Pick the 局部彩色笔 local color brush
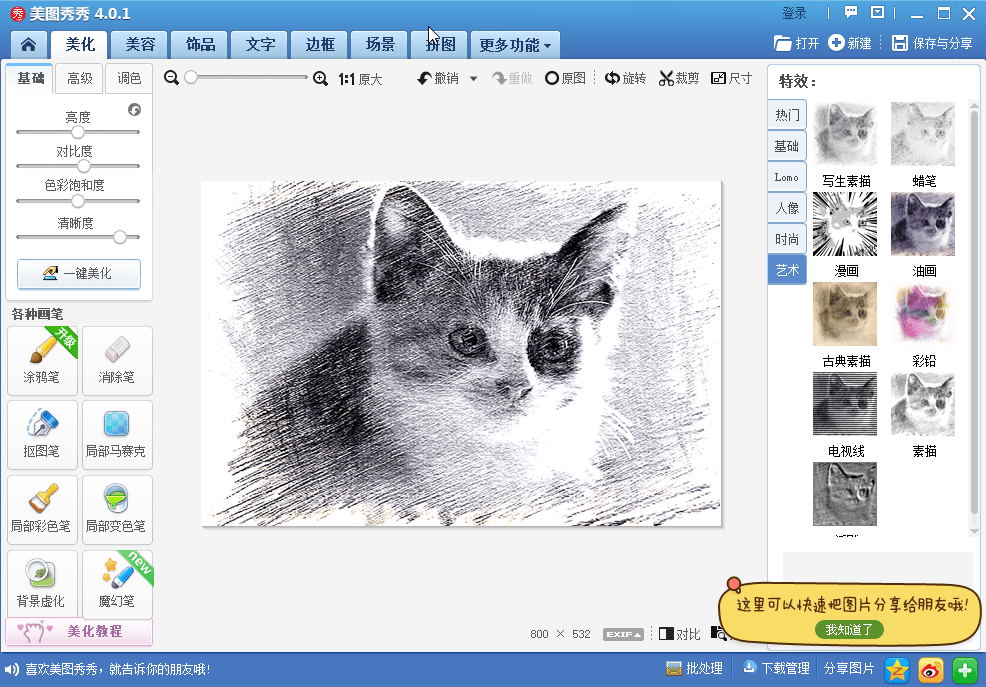986x687 pixels. (42, 510)
